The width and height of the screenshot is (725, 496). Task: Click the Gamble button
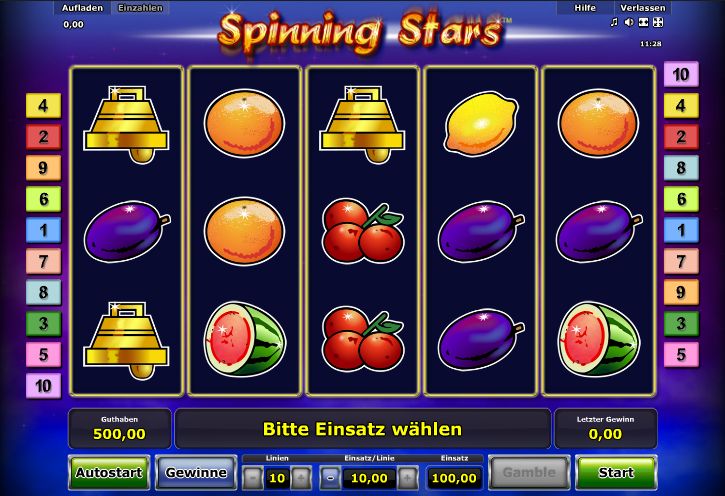point(529,472)
